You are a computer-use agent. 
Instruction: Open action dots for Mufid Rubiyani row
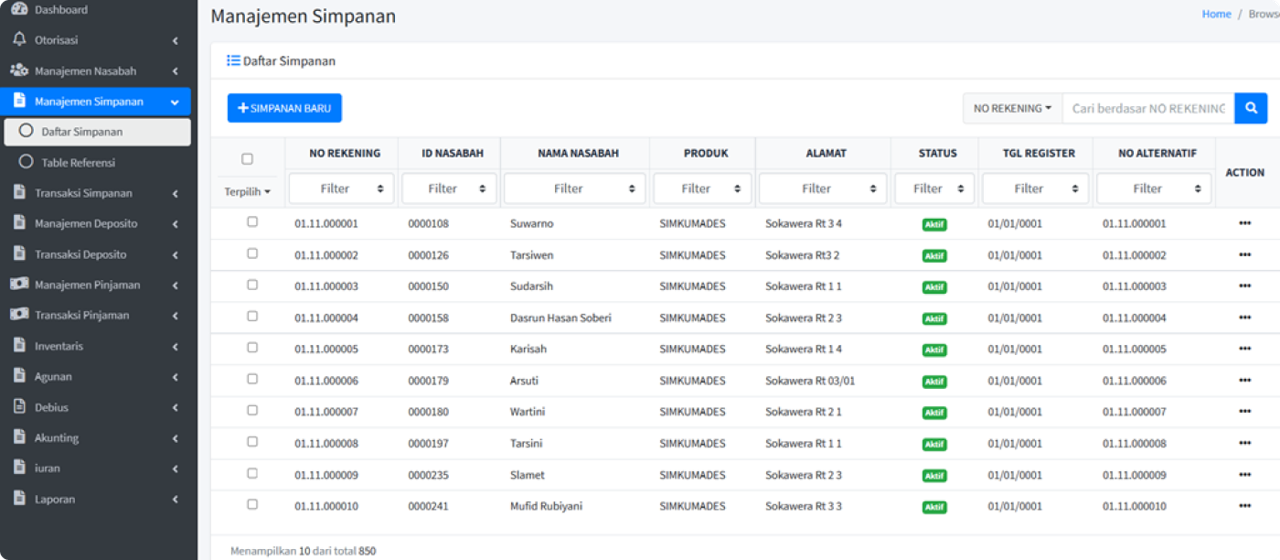point(1244,506)
